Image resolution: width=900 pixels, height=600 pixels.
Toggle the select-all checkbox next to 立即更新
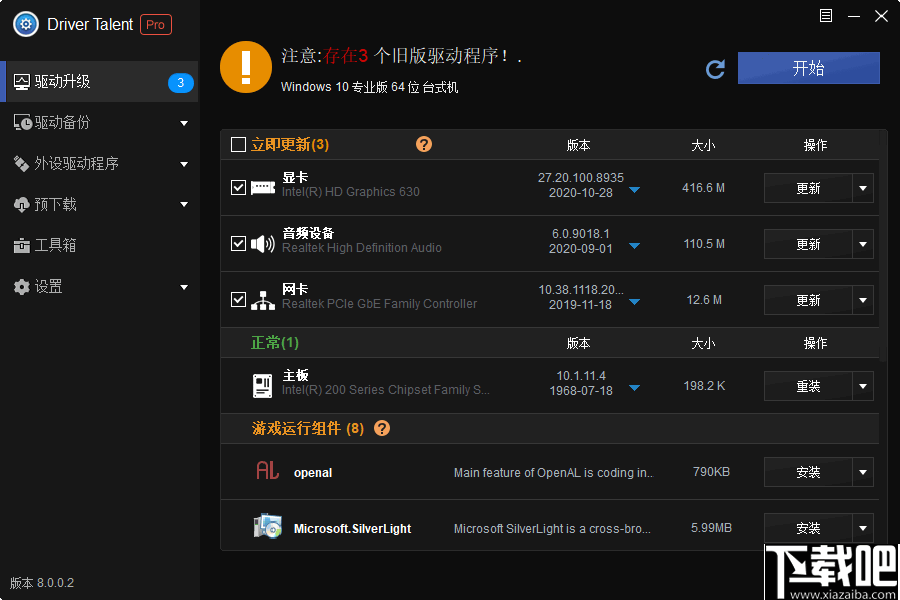click(x=237, y=143)
